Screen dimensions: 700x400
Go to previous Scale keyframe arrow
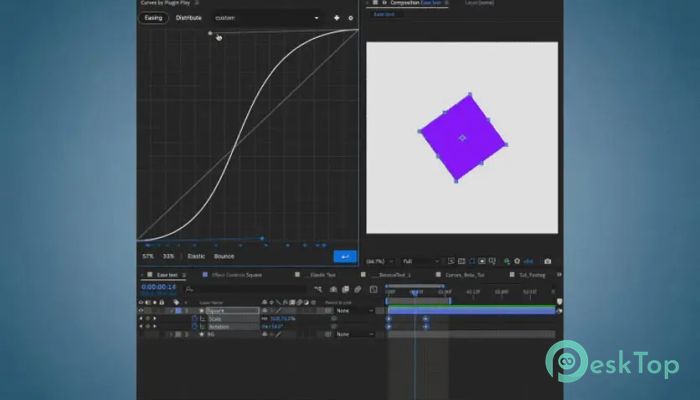click(141, 319)
